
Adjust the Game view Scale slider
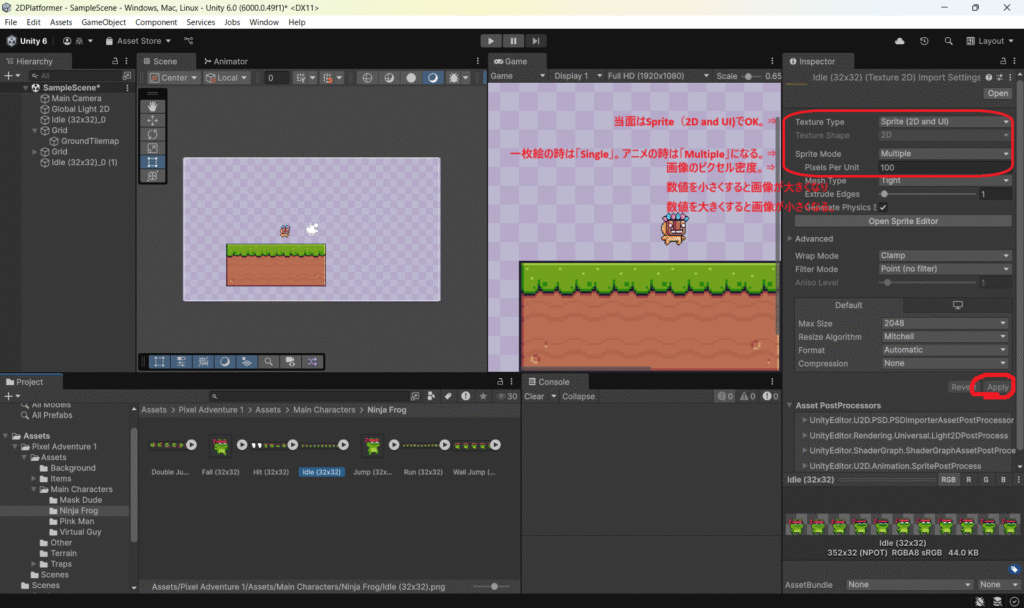(x=750, y=76)
